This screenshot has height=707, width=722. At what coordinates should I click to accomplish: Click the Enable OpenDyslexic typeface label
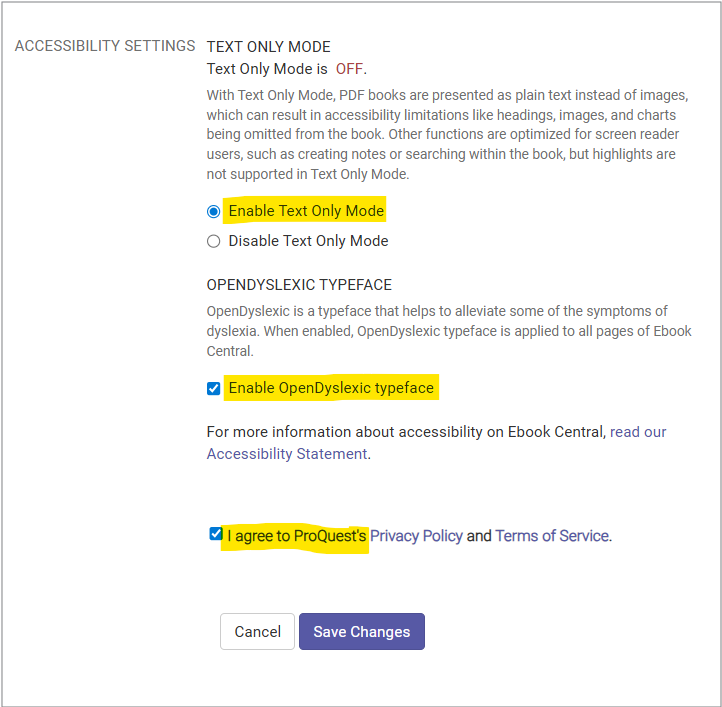coord(331,388)
